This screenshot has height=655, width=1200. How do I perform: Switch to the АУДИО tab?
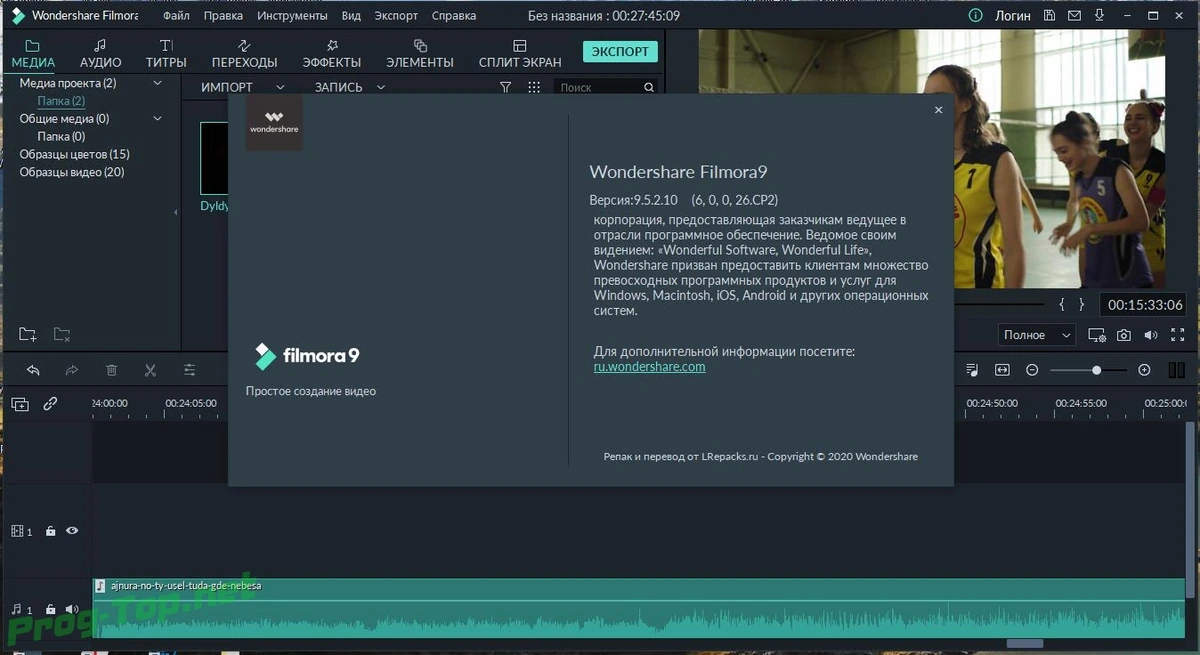coord(100,54)
